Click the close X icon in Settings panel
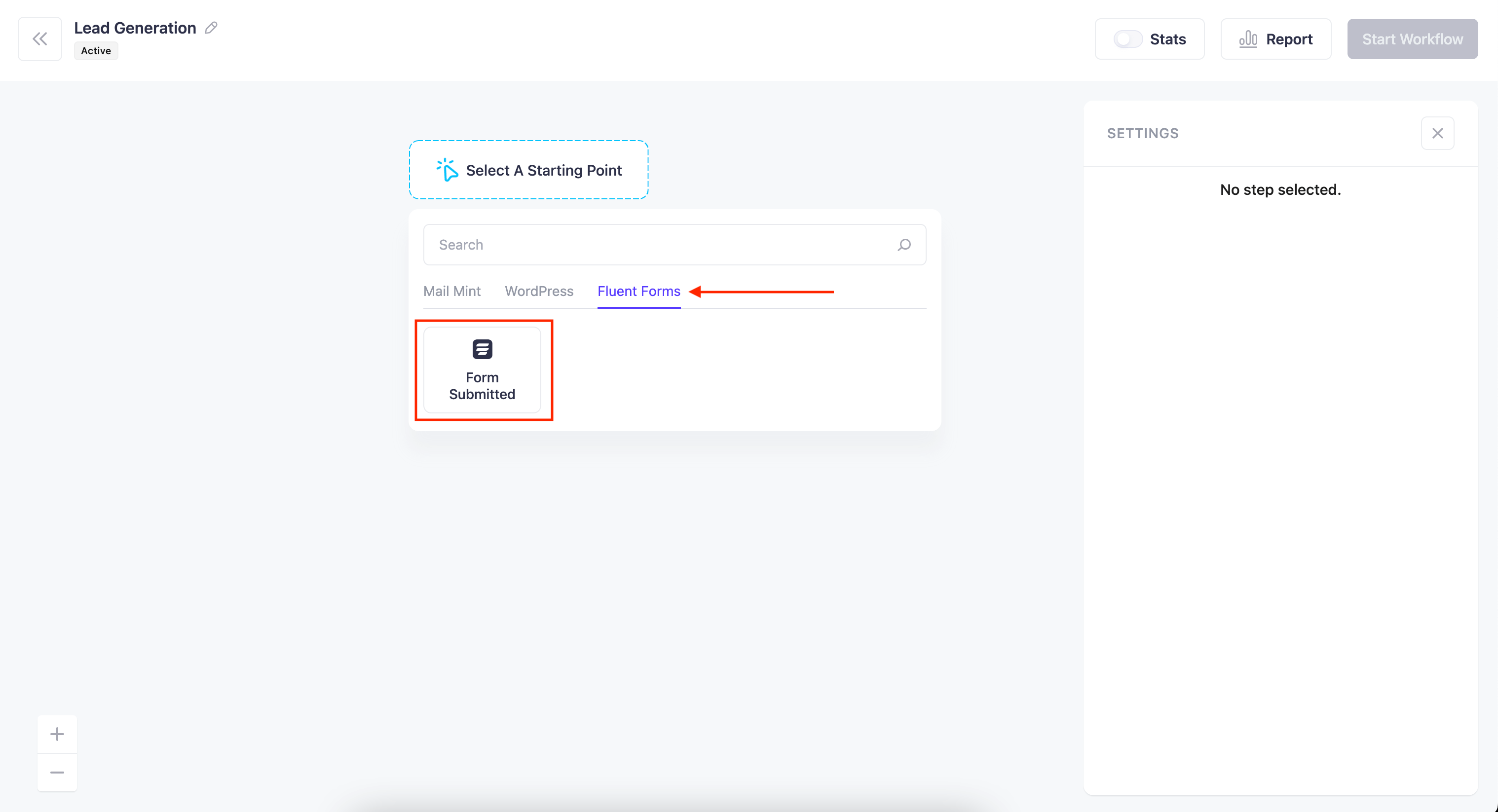This screenshot has width=1498, height=812. [1438, 133]
